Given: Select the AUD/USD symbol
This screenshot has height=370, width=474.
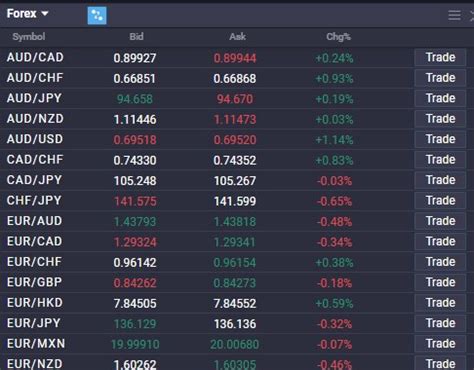Looking at the screenshot, I should coord(35,139).
